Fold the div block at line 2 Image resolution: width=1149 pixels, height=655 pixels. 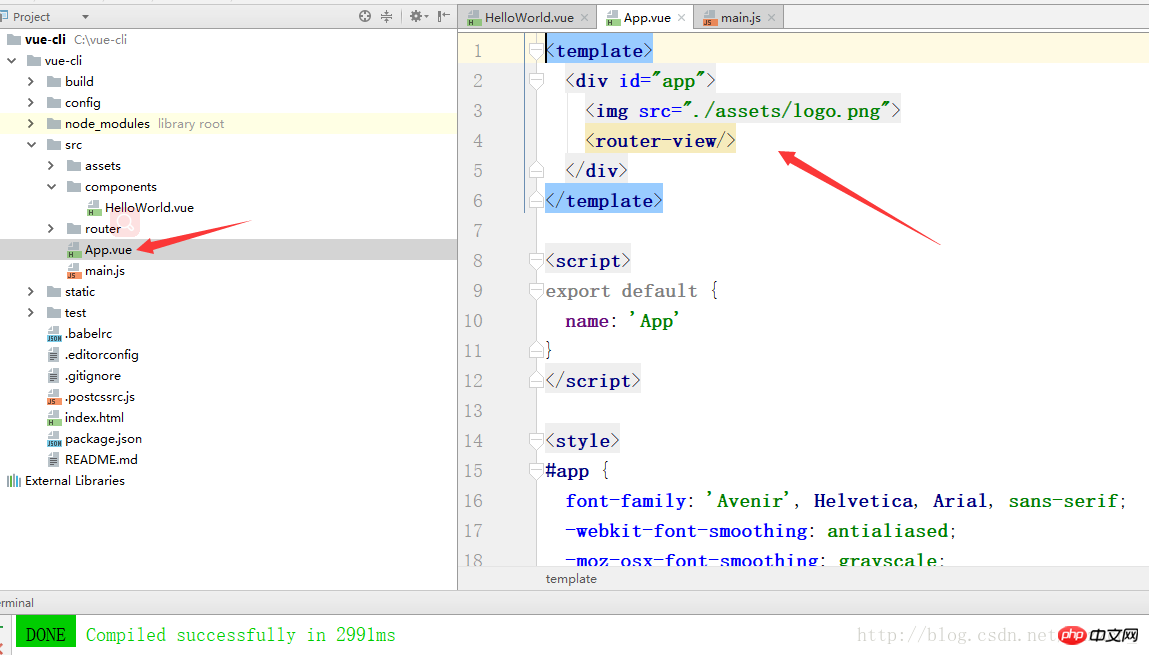coord(536,81)
